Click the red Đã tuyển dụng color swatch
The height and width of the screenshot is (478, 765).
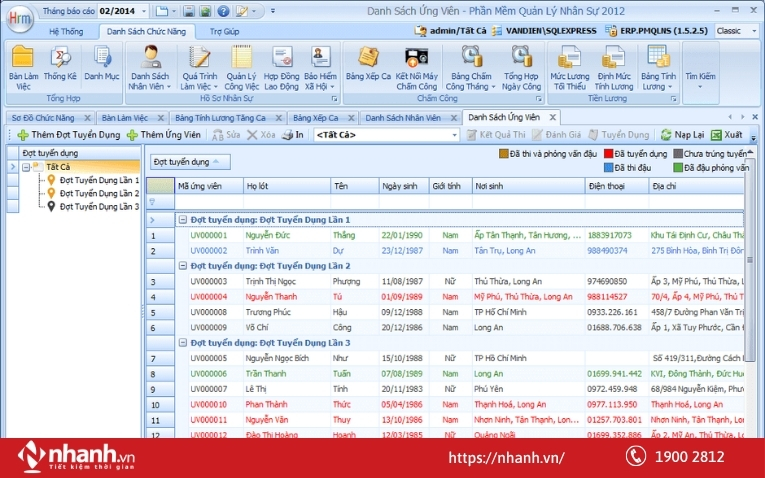pos(607,154)
